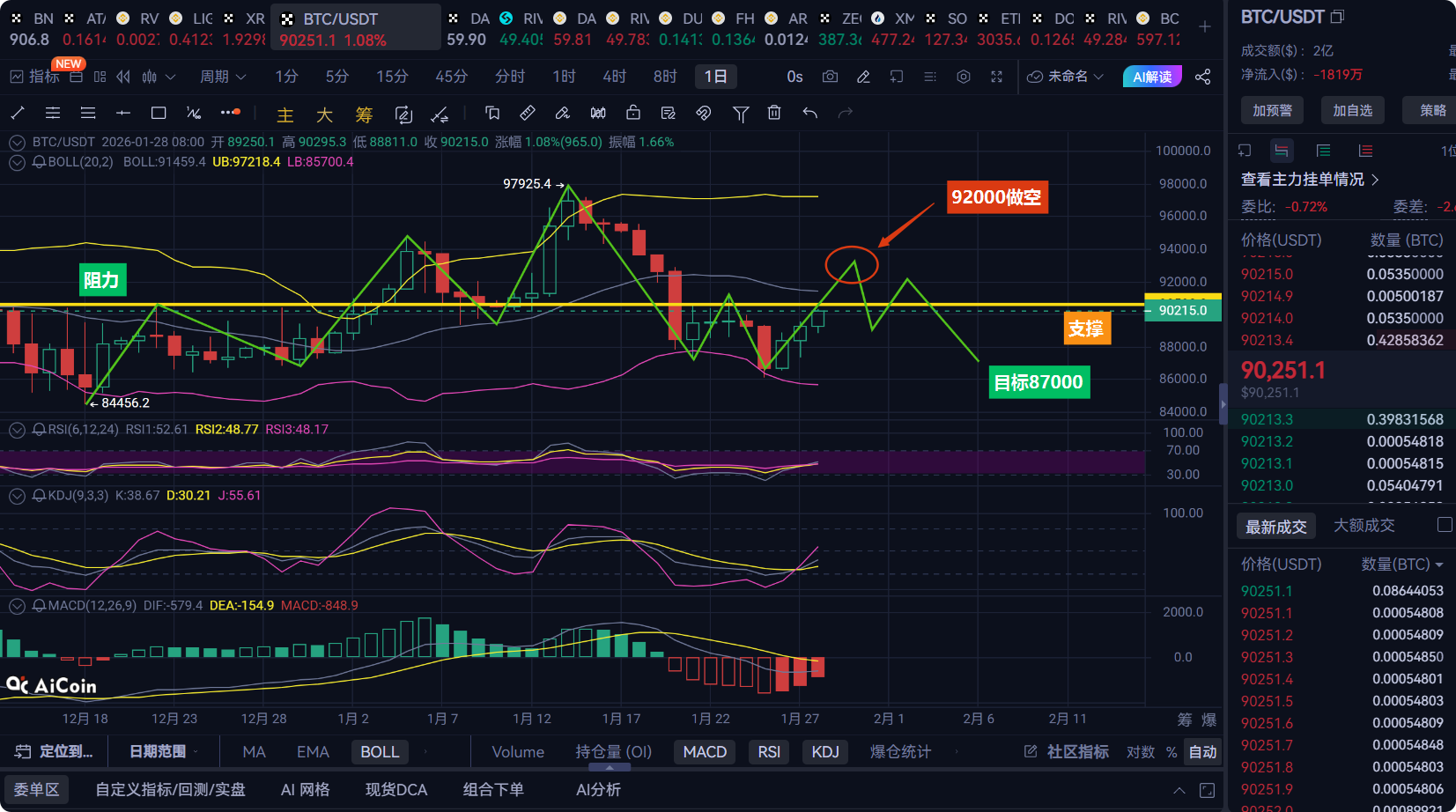Open the 周期 period dropdown
1456x812 pixels.
click(x=222, y=77)
